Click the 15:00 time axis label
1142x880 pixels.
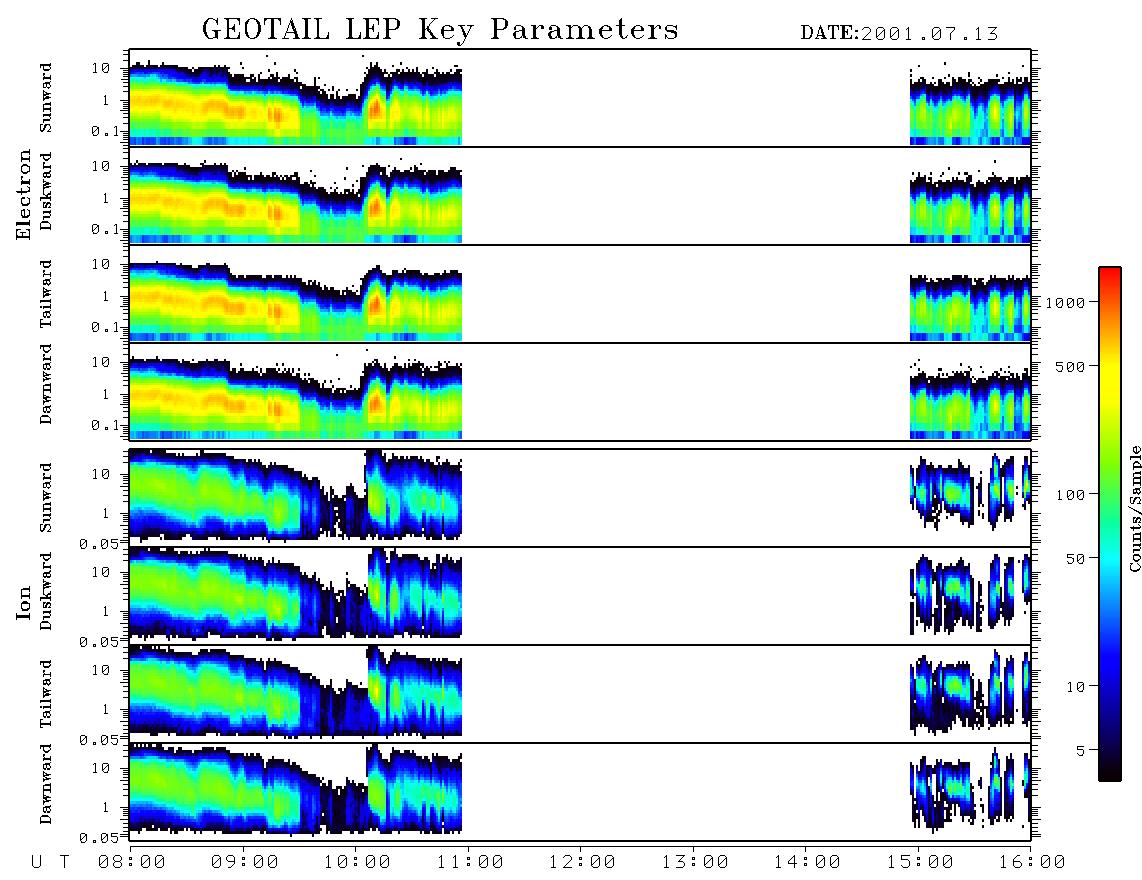[920, 863]
